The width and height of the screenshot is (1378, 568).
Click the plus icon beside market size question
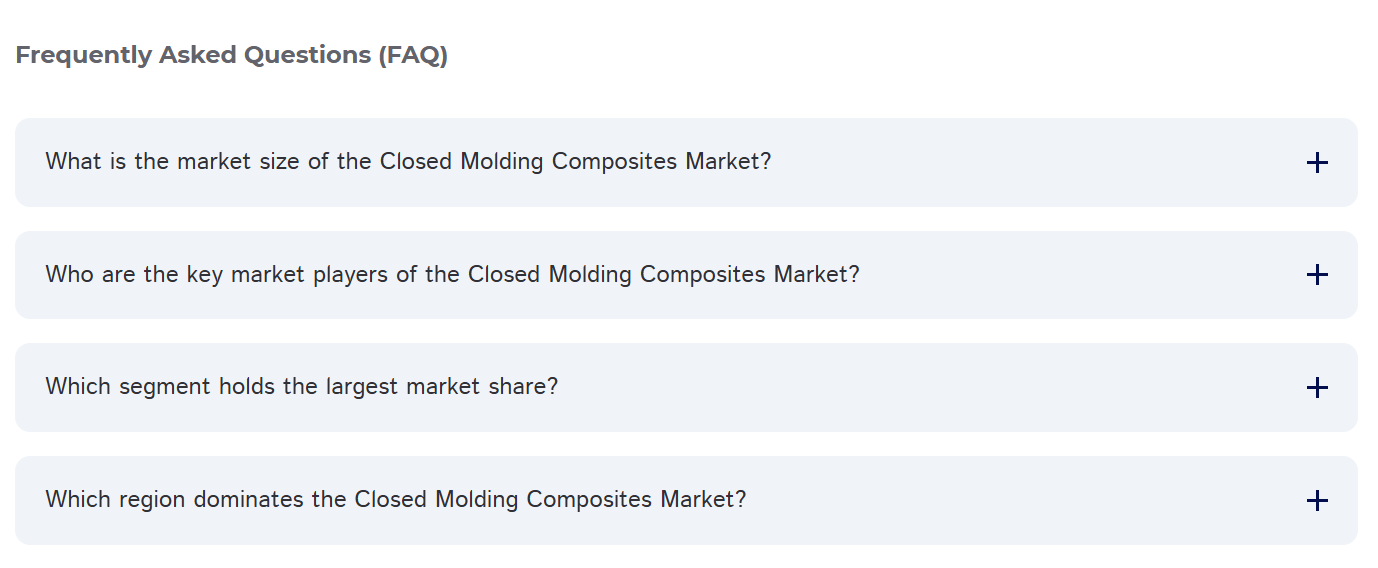pos(1317,162)
